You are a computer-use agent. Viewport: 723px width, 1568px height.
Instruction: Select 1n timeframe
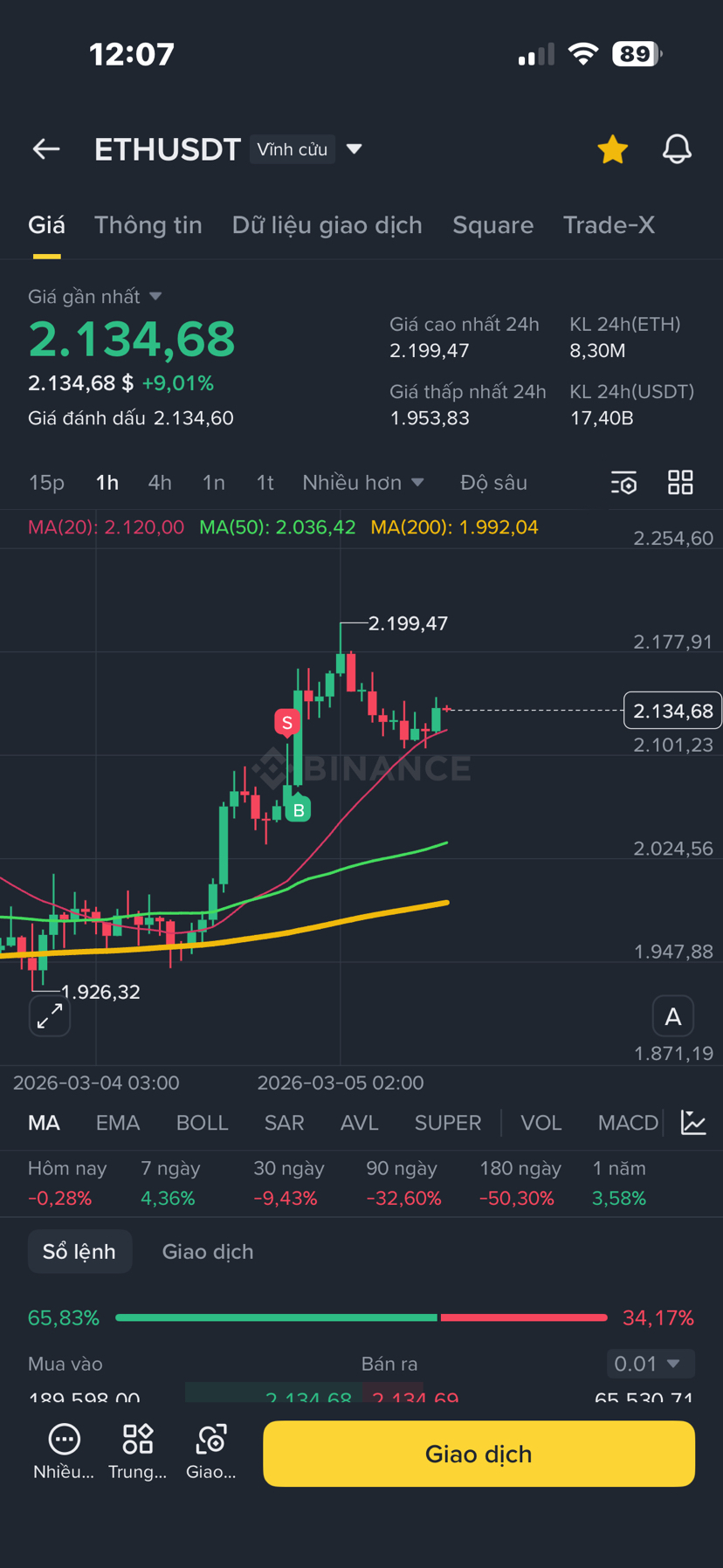click(214, 483)
